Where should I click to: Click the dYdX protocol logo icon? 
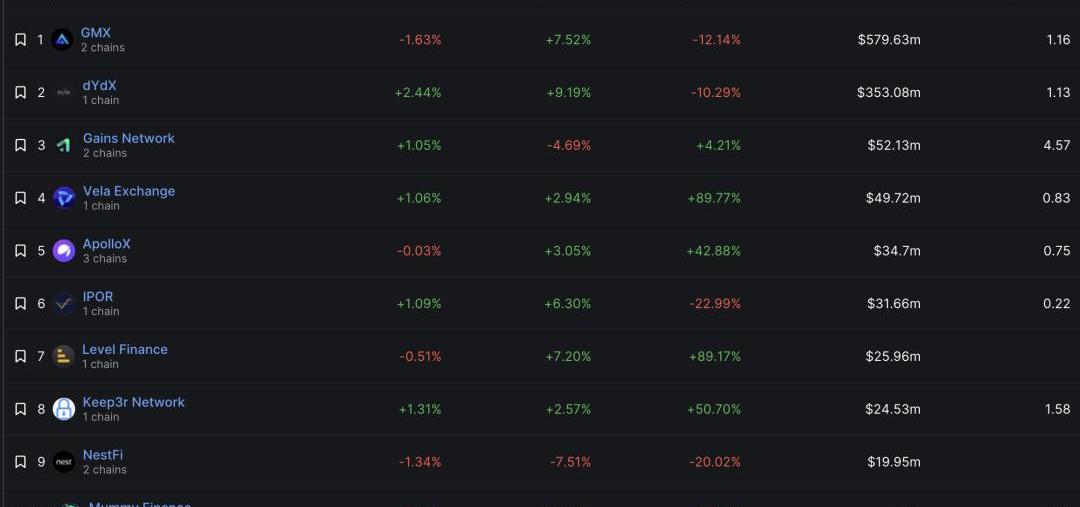(x=64, y=93)
